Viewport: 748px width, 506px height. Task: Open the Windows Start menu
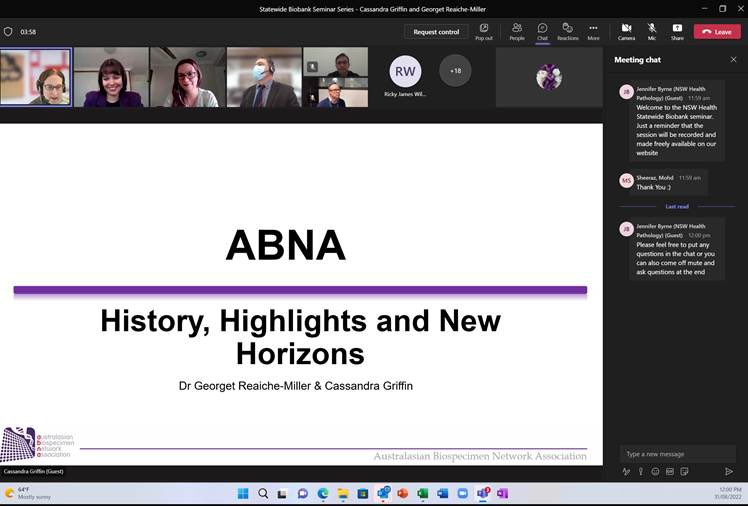point(243,493)
